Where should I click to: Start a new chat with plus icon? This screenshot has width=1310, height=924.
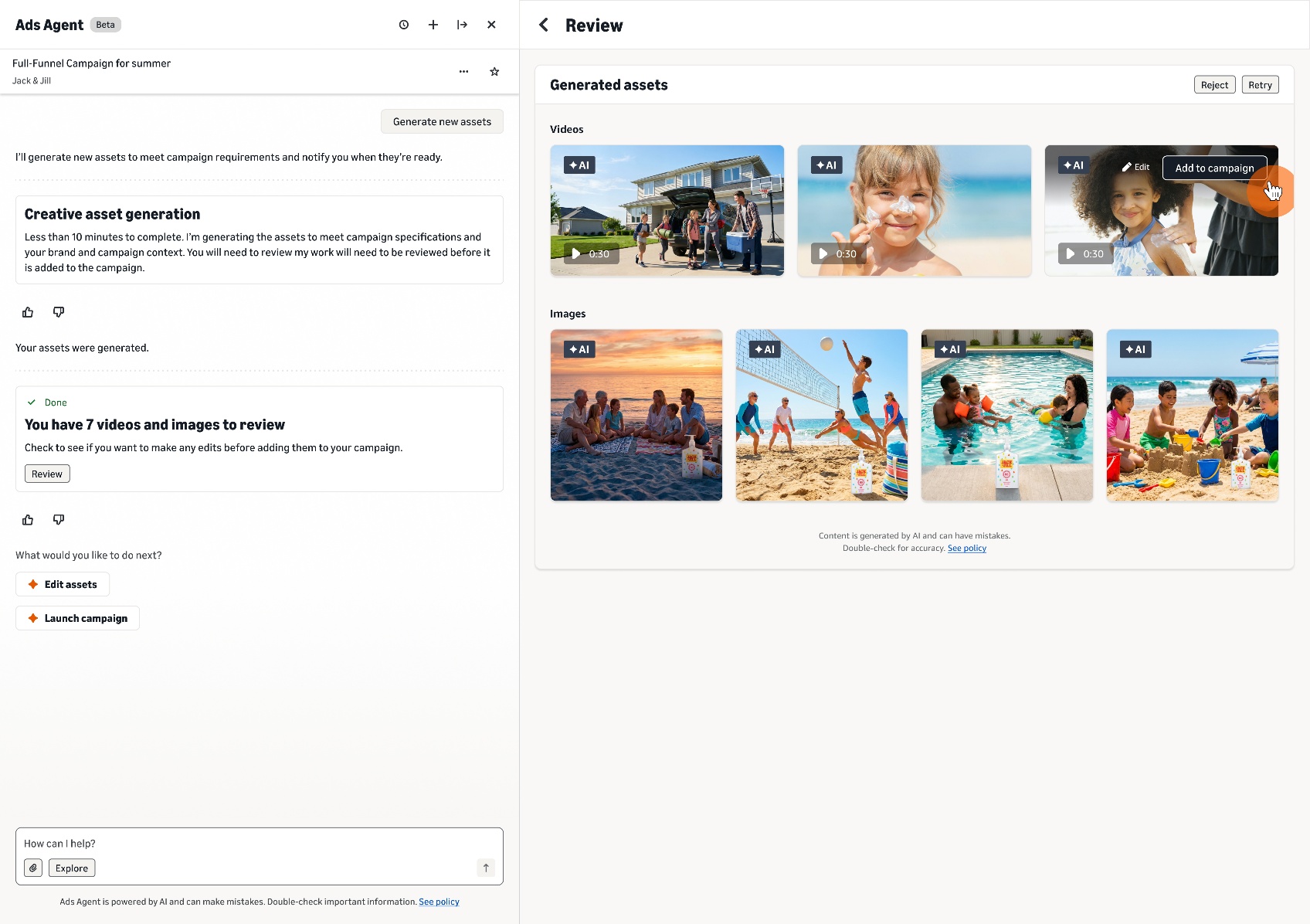(x=433, y=25)
